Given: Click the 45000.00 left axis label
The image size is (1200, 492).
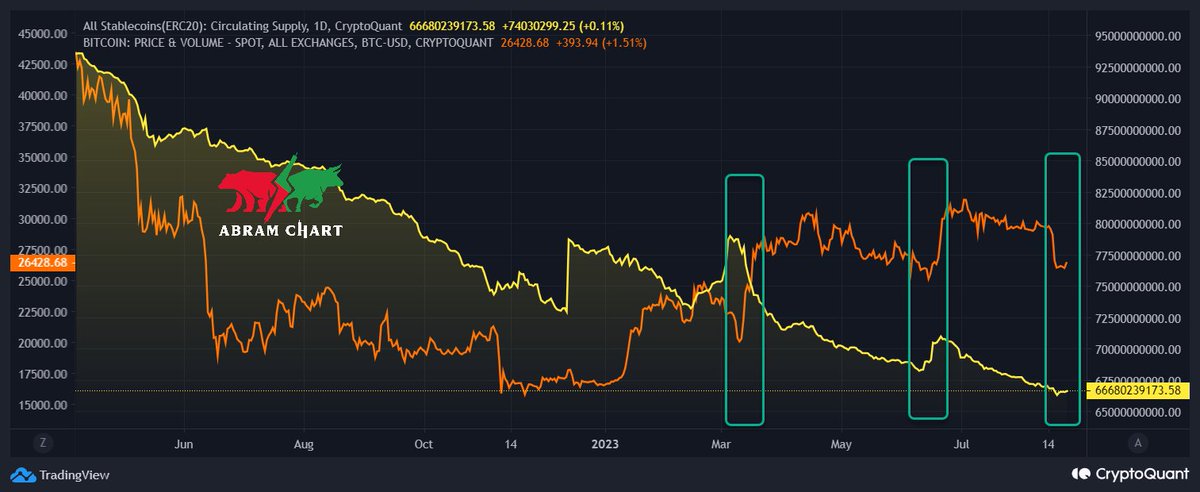Looking at the screenshot, I should point(42,34).
